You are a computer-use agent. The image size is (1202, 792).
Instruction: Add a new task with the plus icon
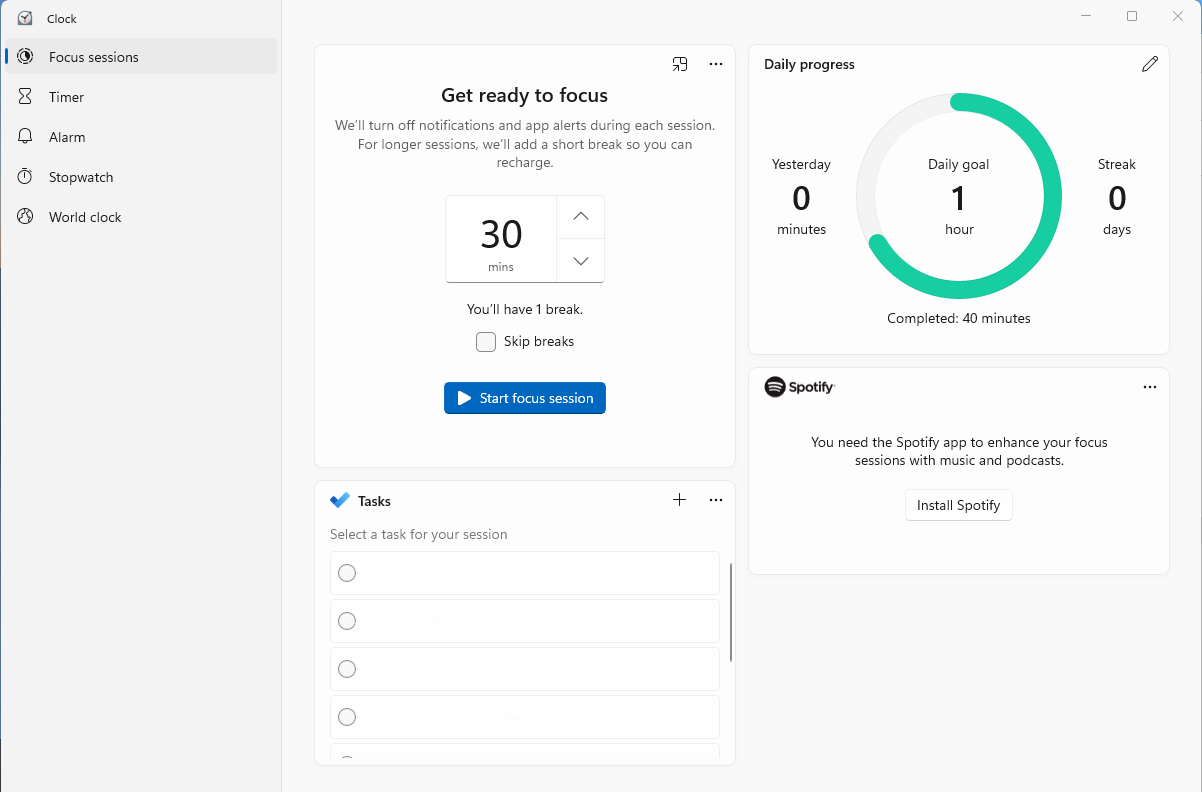point(679,499)
